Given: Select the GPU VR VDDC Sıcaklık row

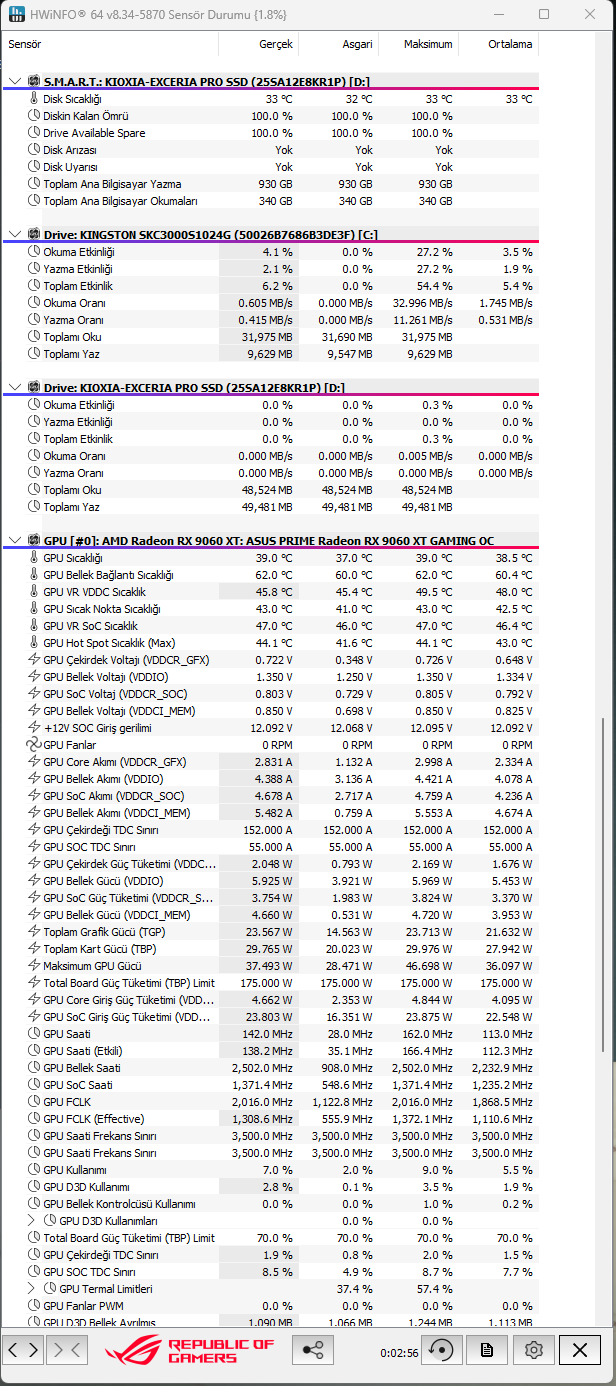Looking at the screenshot, I should (x=271, y=592).
